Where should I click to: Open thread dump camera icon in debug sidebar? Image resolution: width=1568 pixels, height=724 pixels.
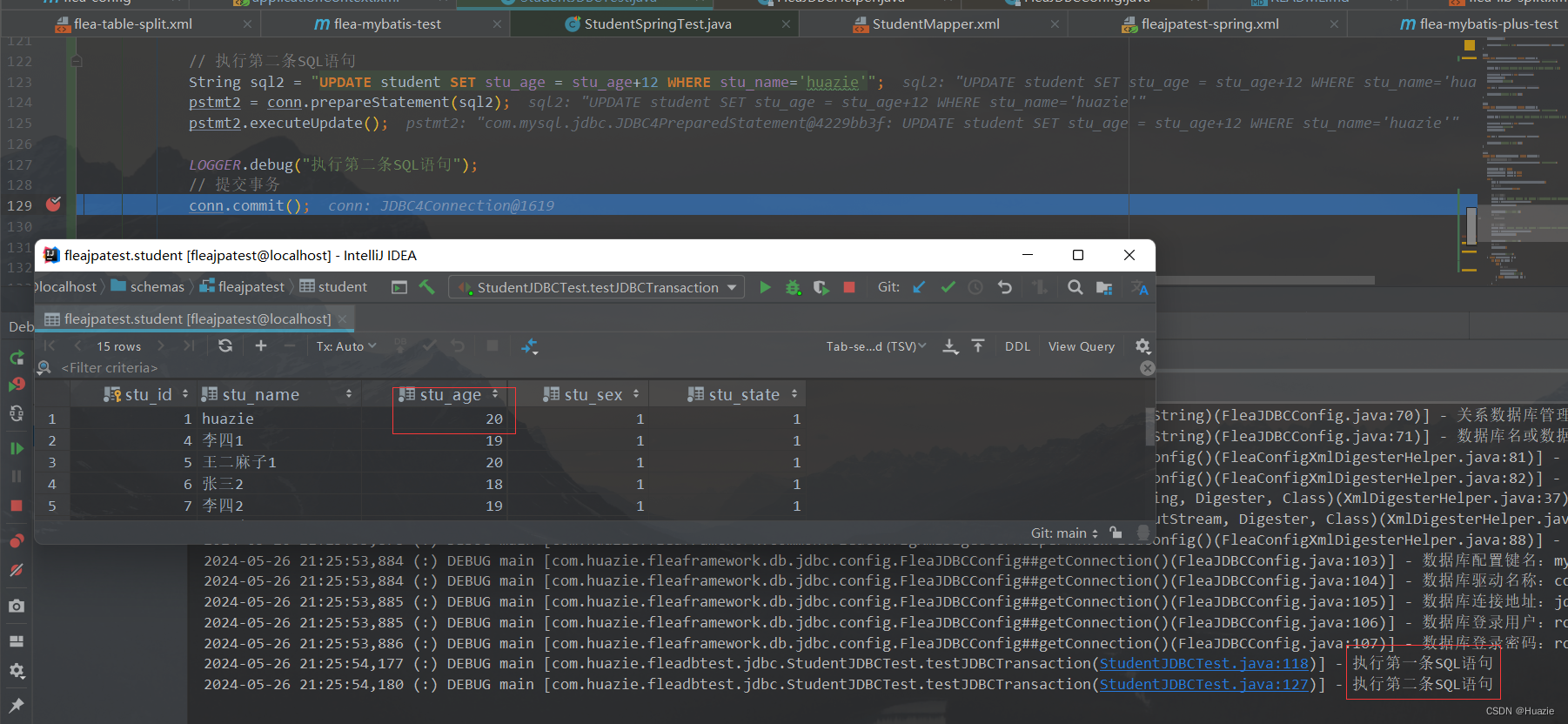coord(17,606)
